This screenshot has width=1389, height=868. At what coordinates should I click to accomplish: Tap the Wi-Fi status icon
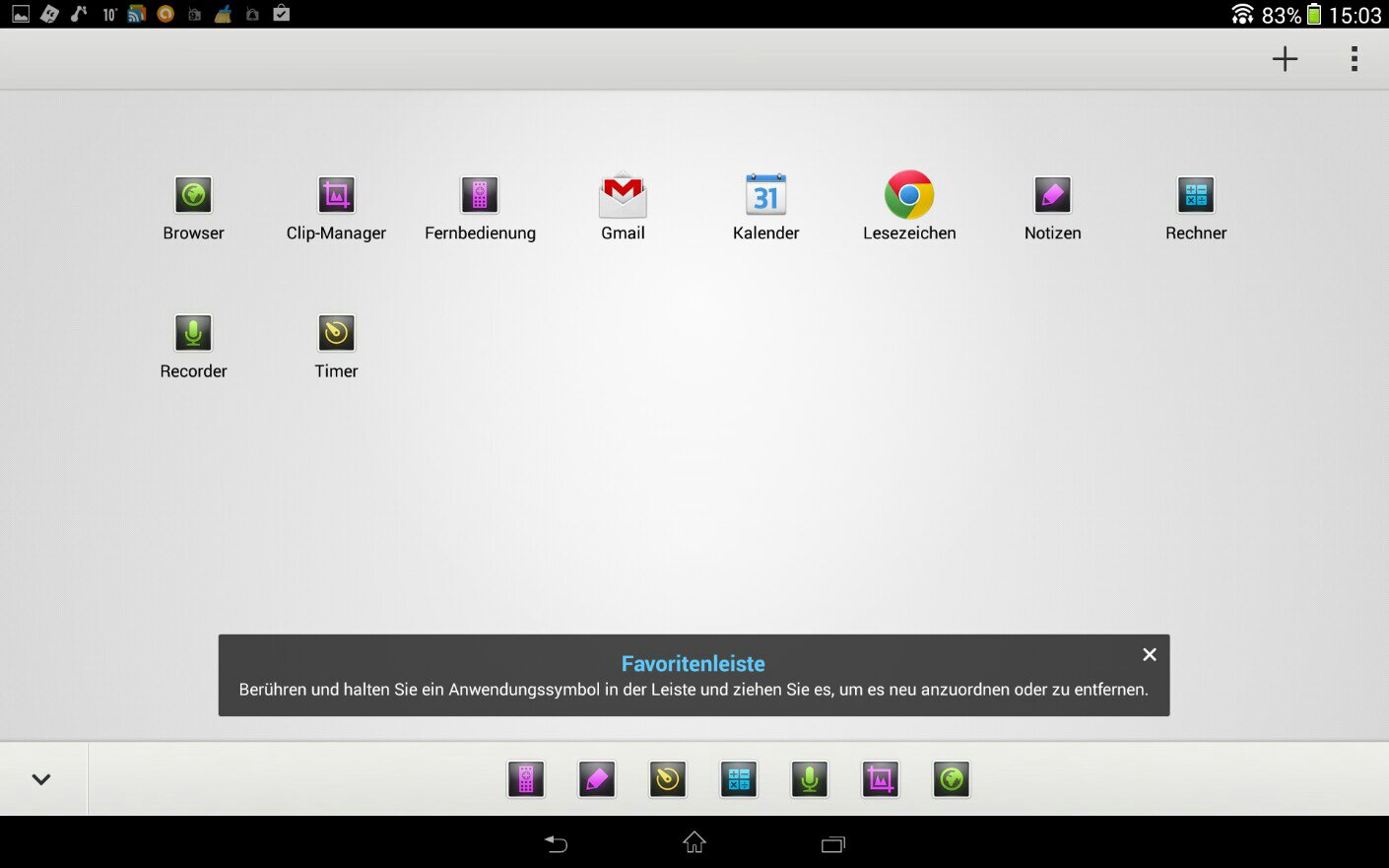pos(1242,14)
